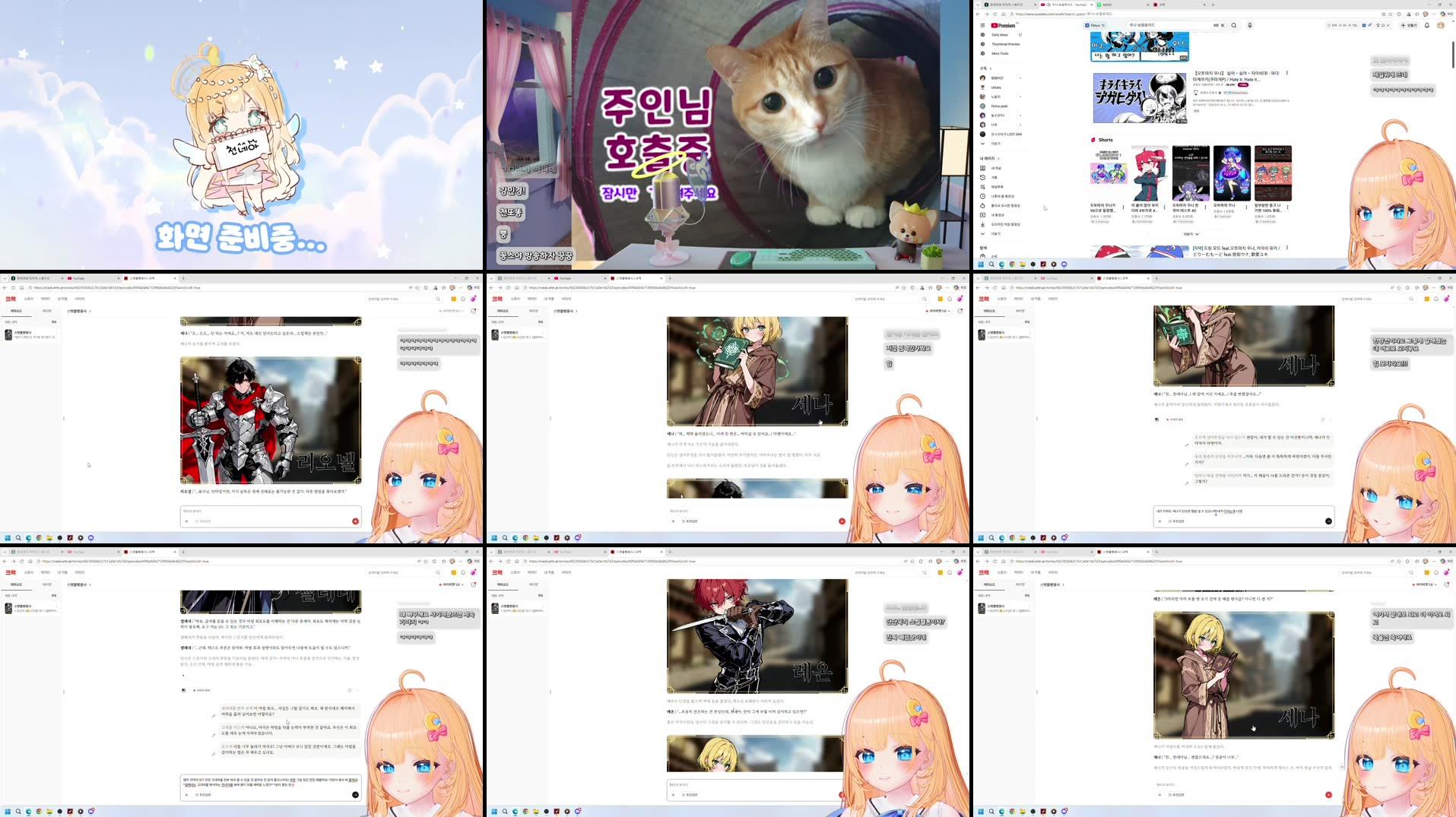Click 크랙 logo in the knight 리오넬 frame
Image resolution: width=1456 pixels, height=817 pixels.
[11, 299]
